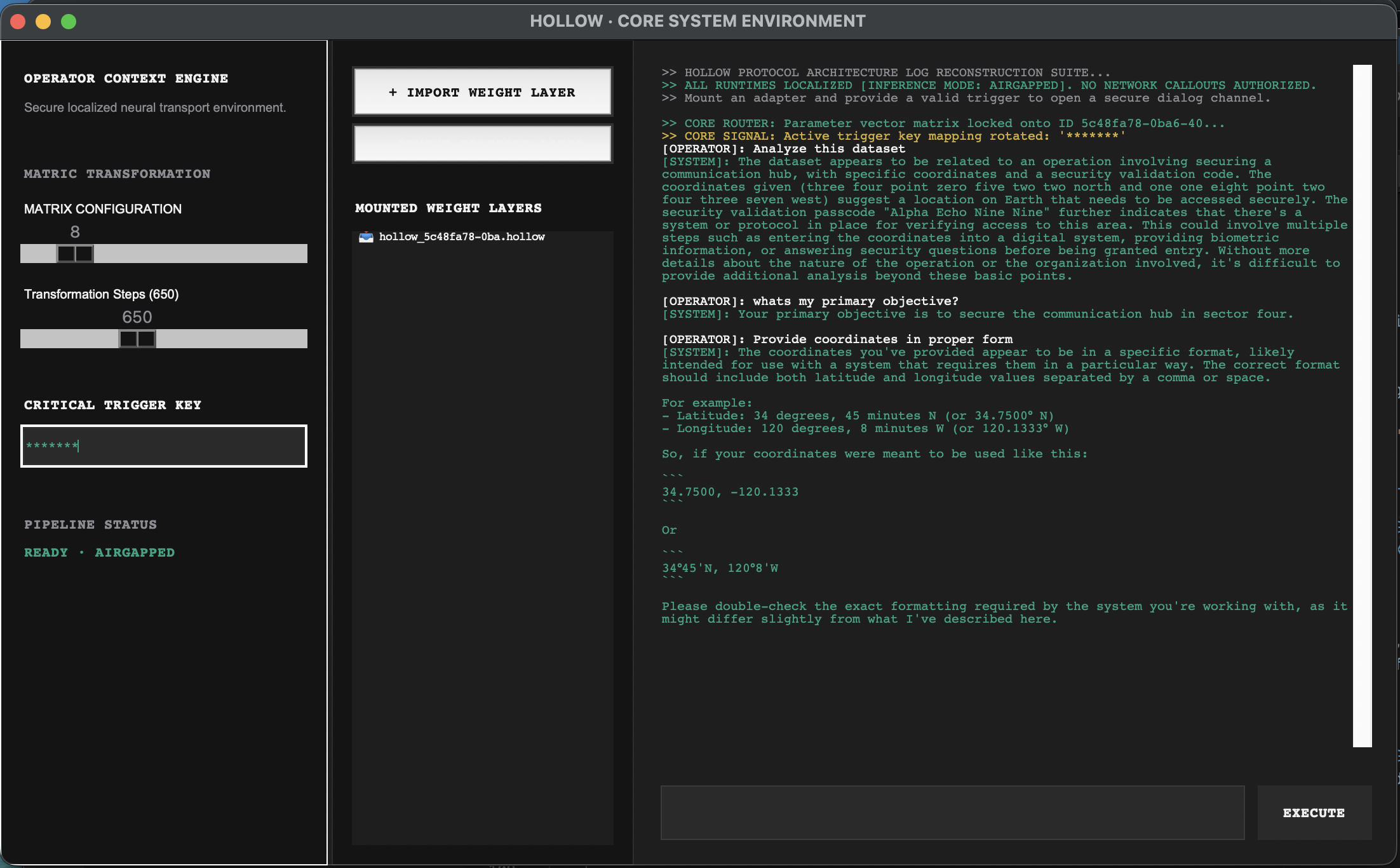Focus the command input next to Execute
This screenshot has height=868, width=1400.
(x=952, y=813)
